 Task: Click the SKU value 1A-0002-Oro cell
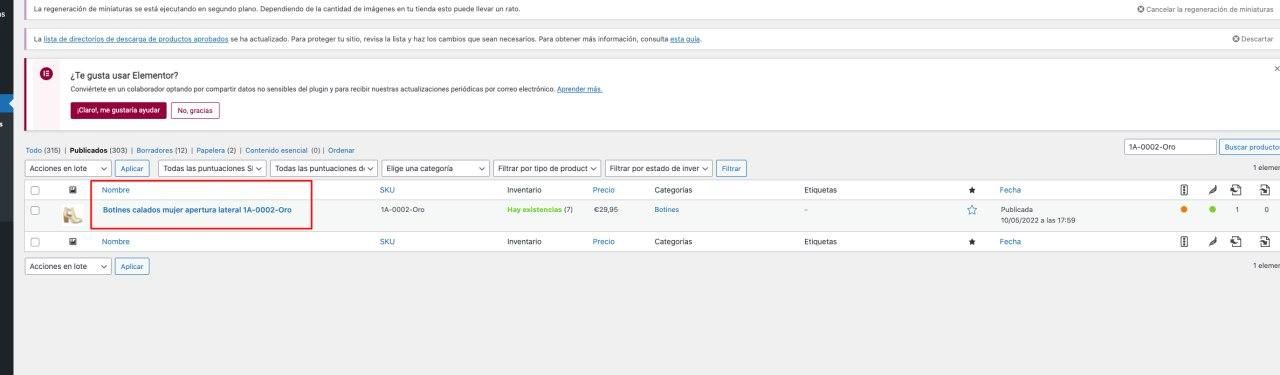point(403,209)
